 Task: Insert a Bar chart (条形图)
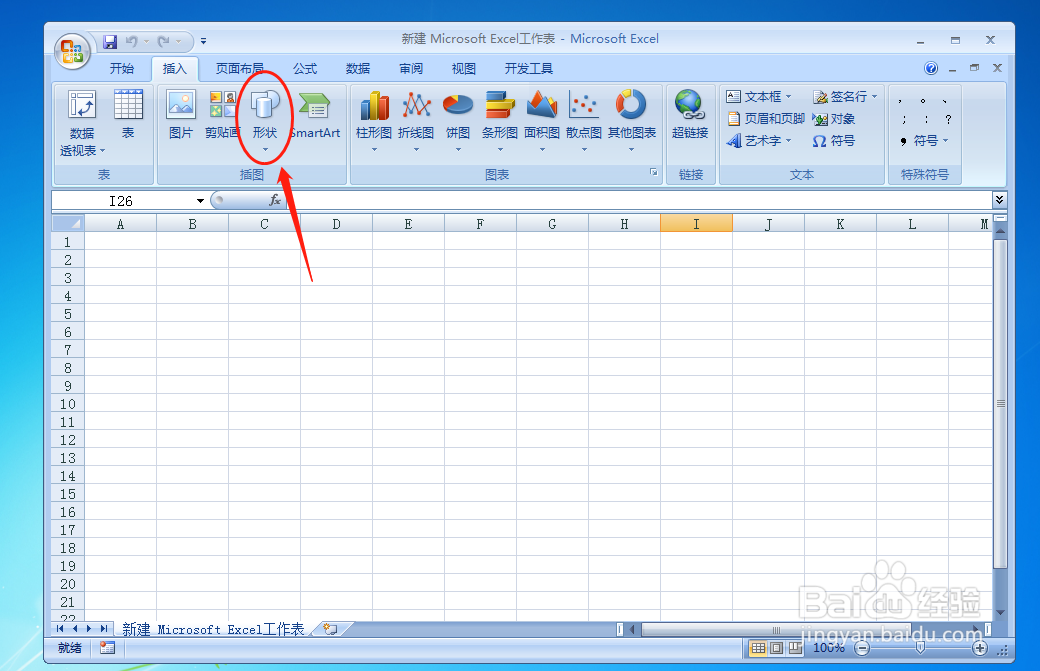pos(499,120)
